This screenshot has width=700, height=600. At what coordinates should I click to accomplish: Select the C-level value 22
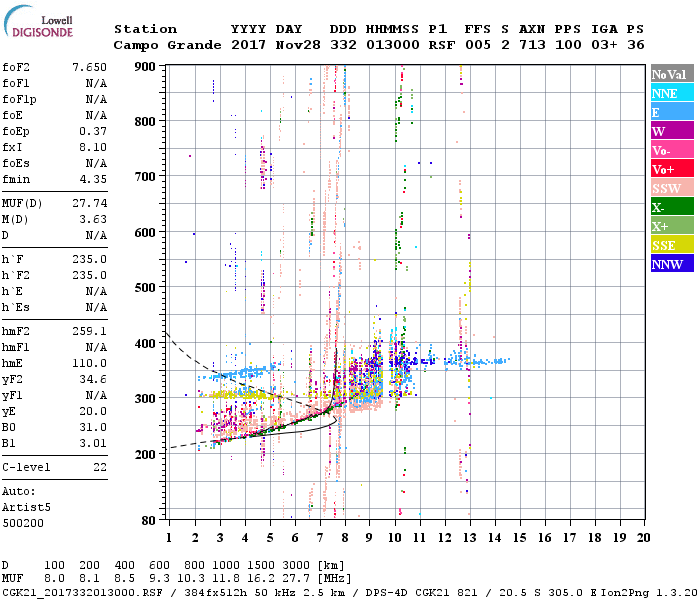point(98,467)
